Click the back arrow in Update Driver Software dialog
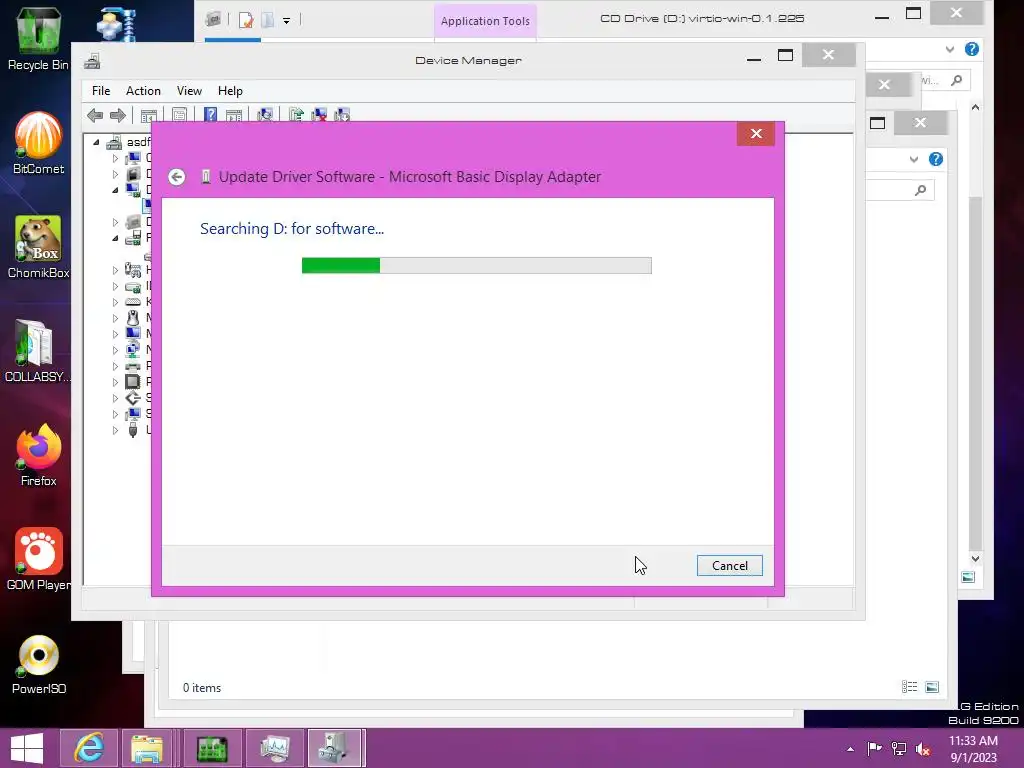Viewport: 1024px width, 768px height. tap(176, 177)
